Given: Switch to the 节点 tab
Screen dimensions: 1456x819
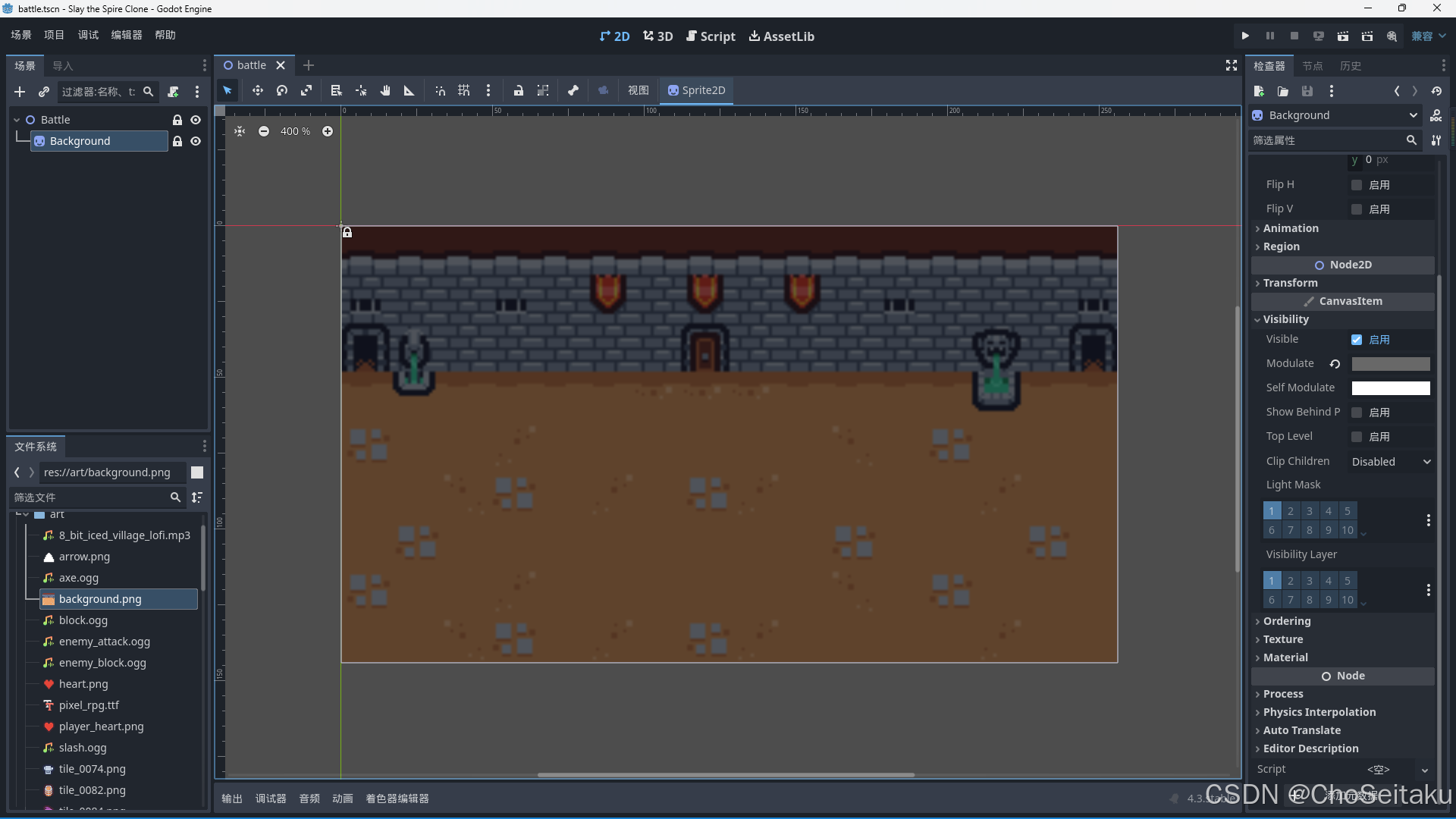Looking at the screenshot, I should click(1313, 66).
